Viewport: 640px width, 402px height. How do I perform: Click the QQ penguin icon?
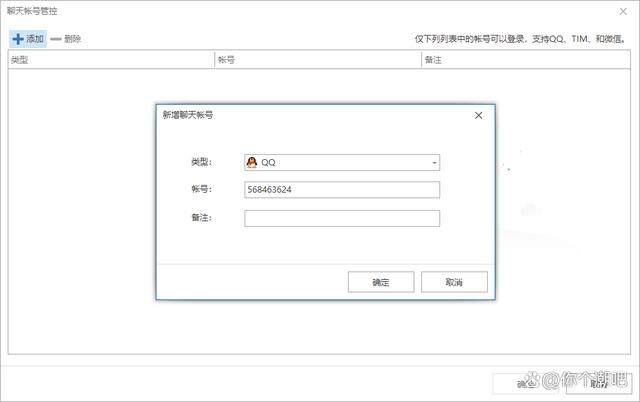pos(252,162)
